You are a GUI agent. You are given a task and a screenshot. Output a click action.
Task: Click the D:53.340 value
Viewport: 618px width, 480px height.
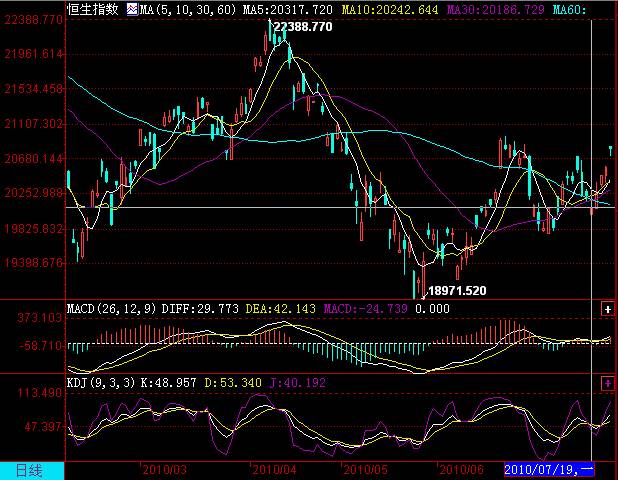tap(233, 383)
